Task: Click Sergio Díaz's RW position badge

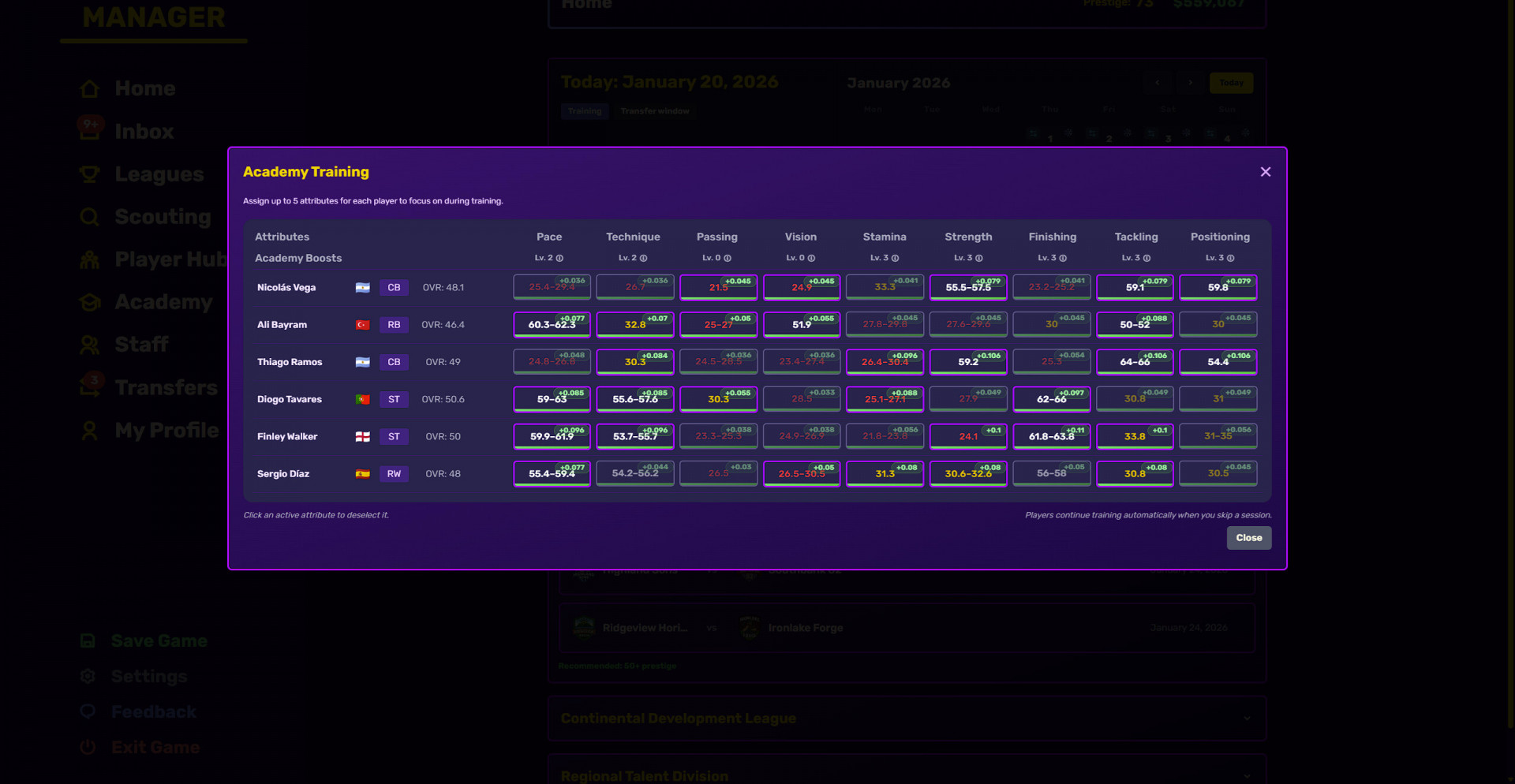Action: (394, 474)
